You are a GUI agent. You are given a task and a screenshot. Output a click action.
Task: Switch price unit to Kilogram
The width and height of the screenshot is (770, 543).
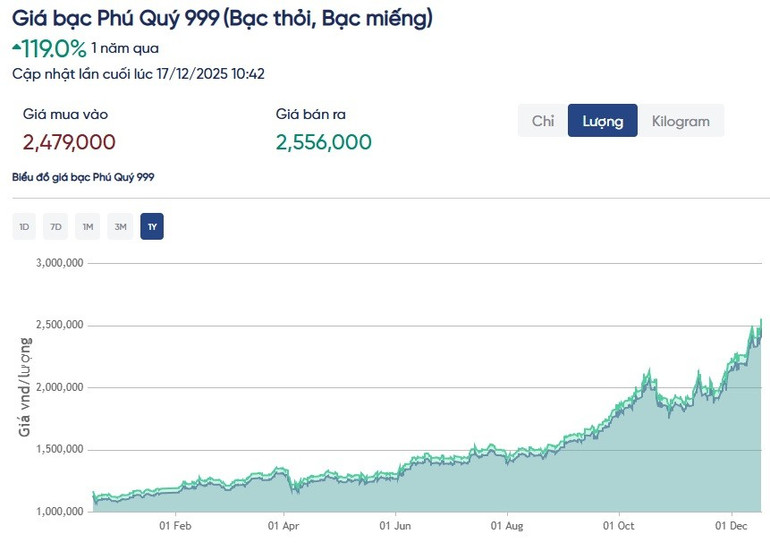coord(680,121)
